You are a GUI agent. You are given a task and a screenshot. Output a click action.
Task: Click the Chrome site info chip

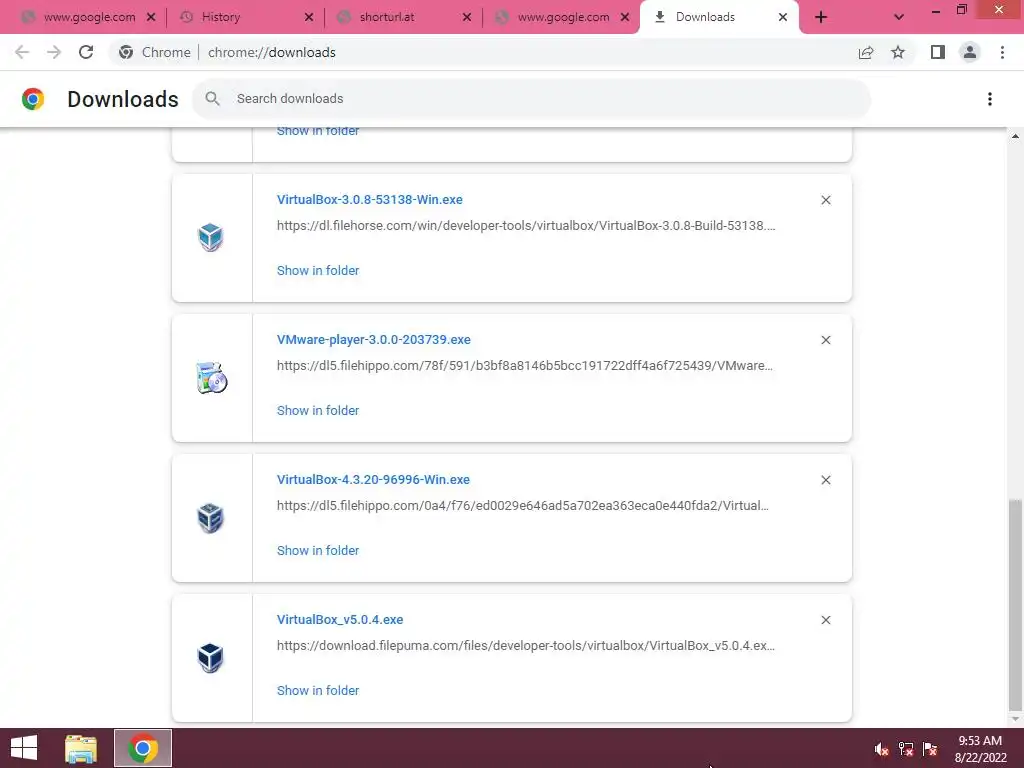(x=155, y=52)
